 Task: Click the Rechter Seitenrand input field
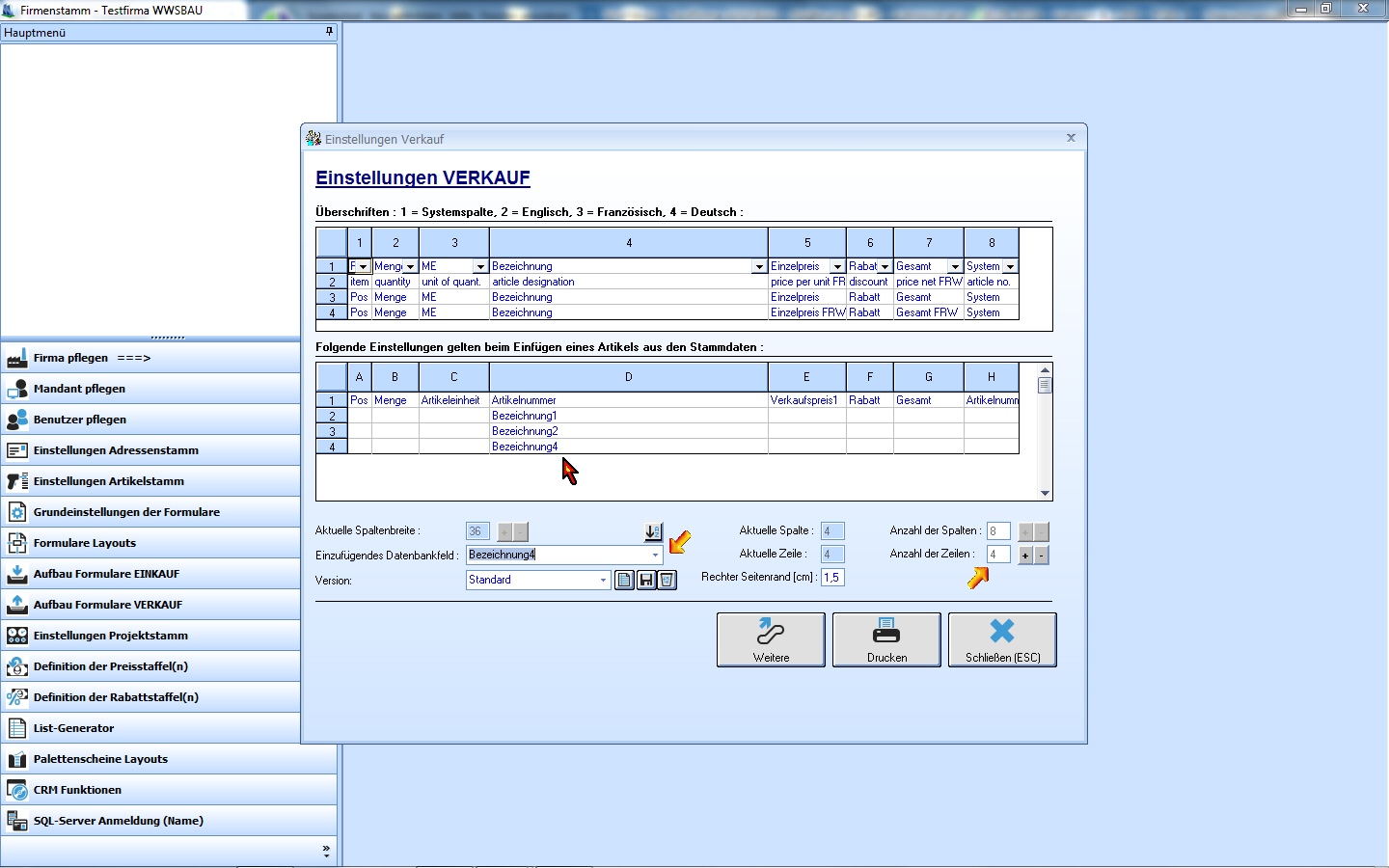(x=832, y=578)
